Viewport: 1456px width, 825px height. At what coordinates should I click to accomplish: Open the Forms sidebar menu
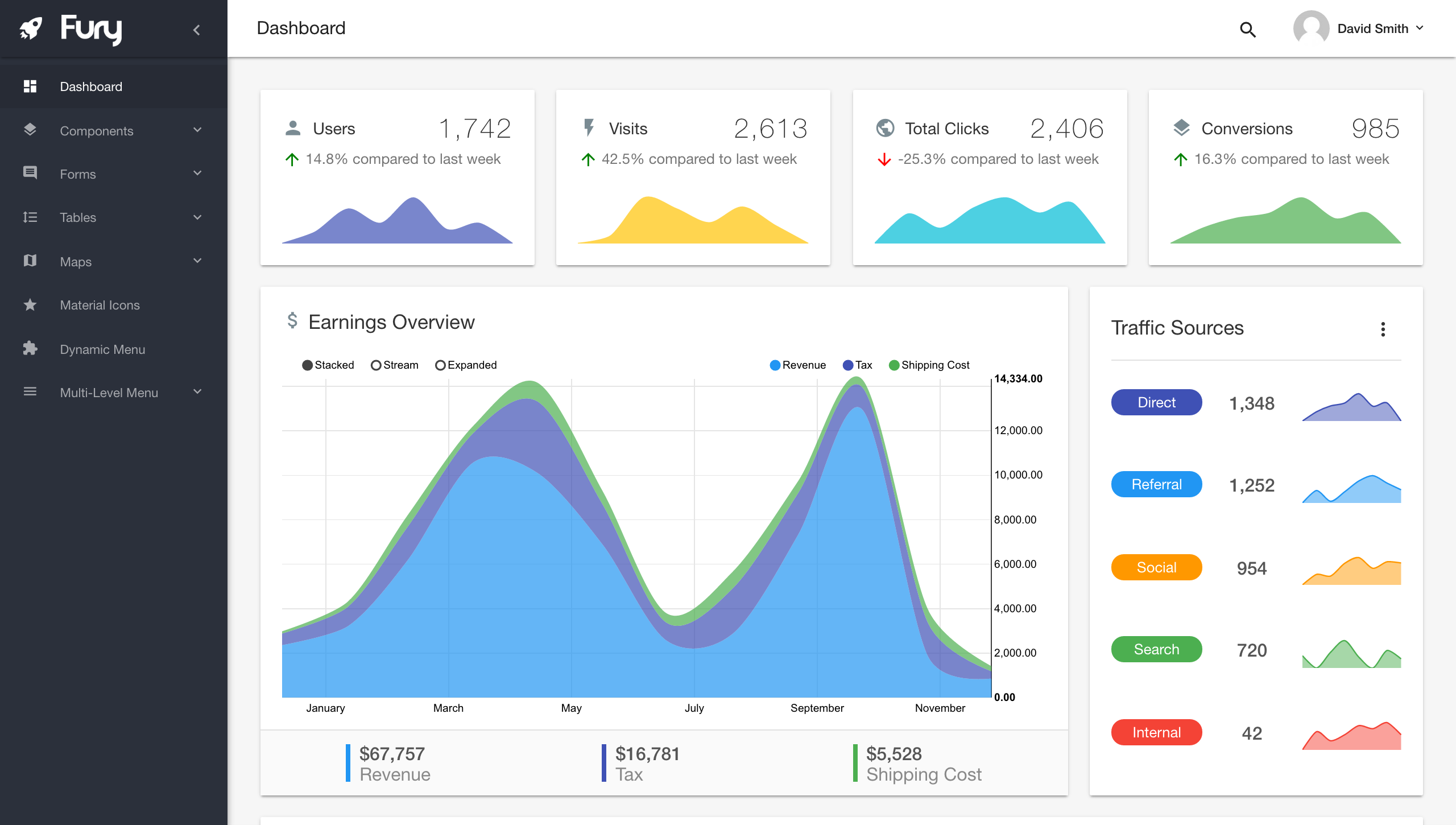point(78,174)
